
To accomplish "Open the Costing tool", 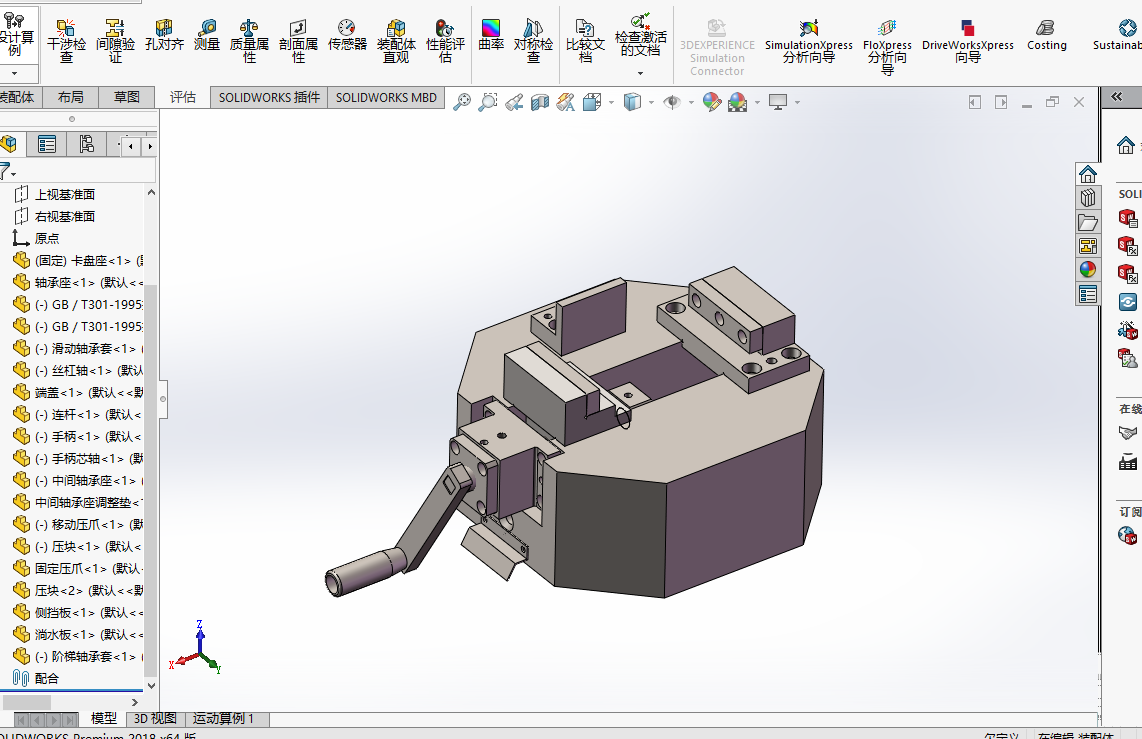I will click(x=1047, y=36).
